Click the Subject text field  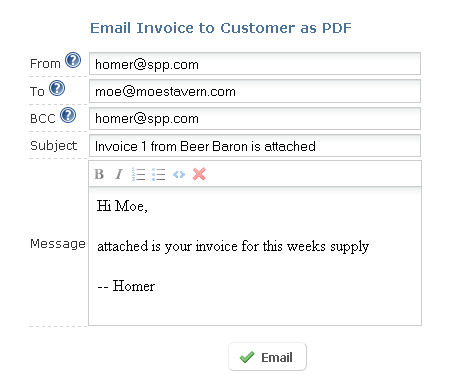point(255,146)
